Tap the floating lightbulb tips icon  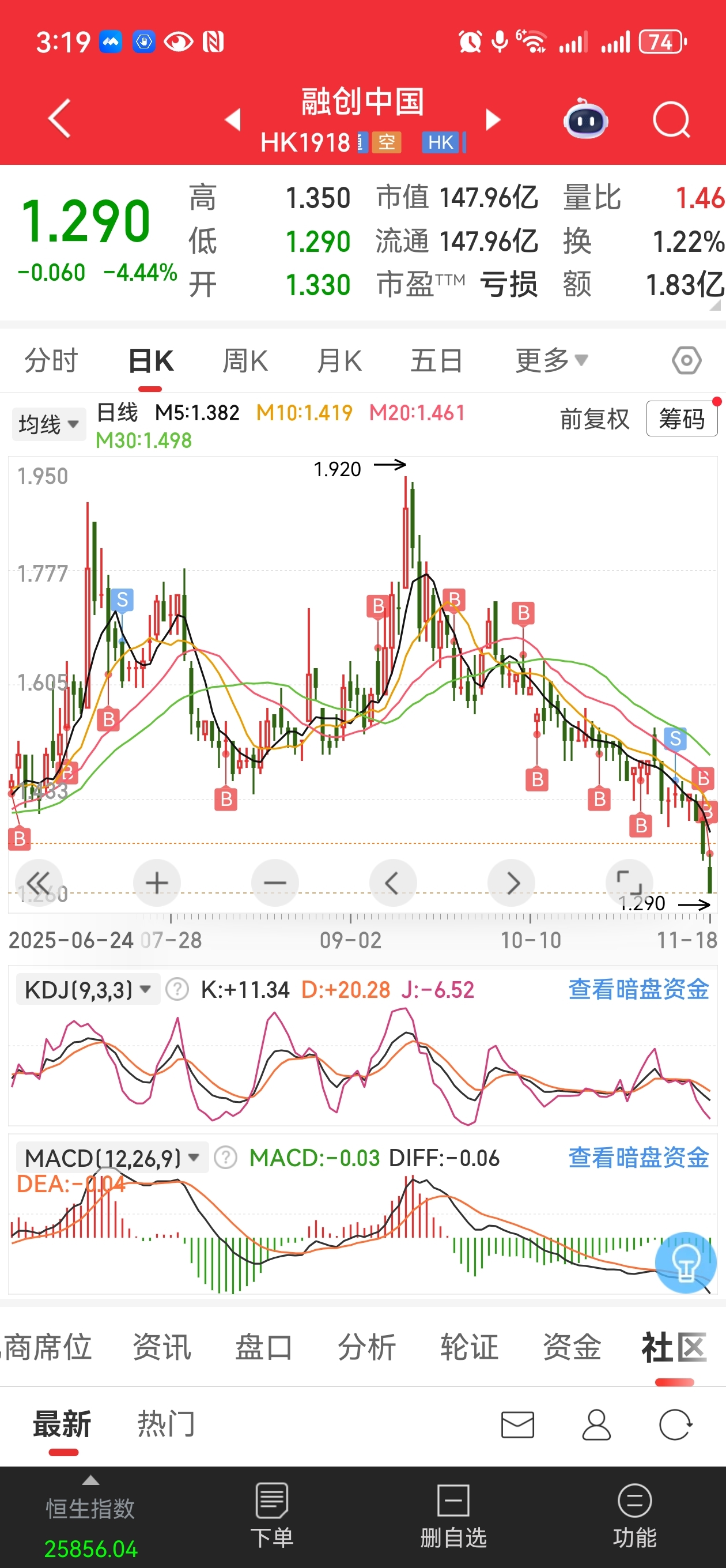coord(685,1262)
